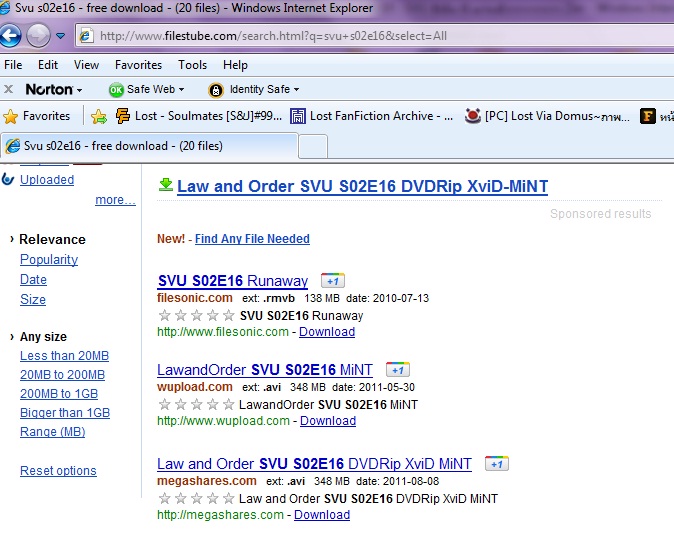The image size is (674, 545).
Task: Select the Relevance sort option
Action: [52, 239]
